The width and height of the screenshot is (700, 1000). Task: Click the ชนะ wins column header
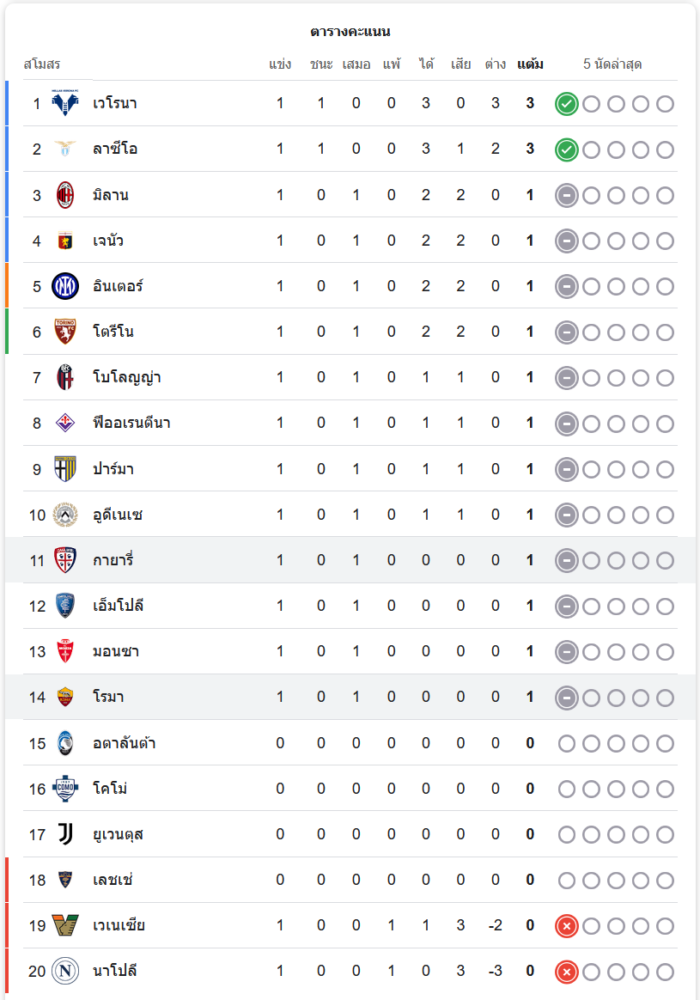tap(321, 65)
